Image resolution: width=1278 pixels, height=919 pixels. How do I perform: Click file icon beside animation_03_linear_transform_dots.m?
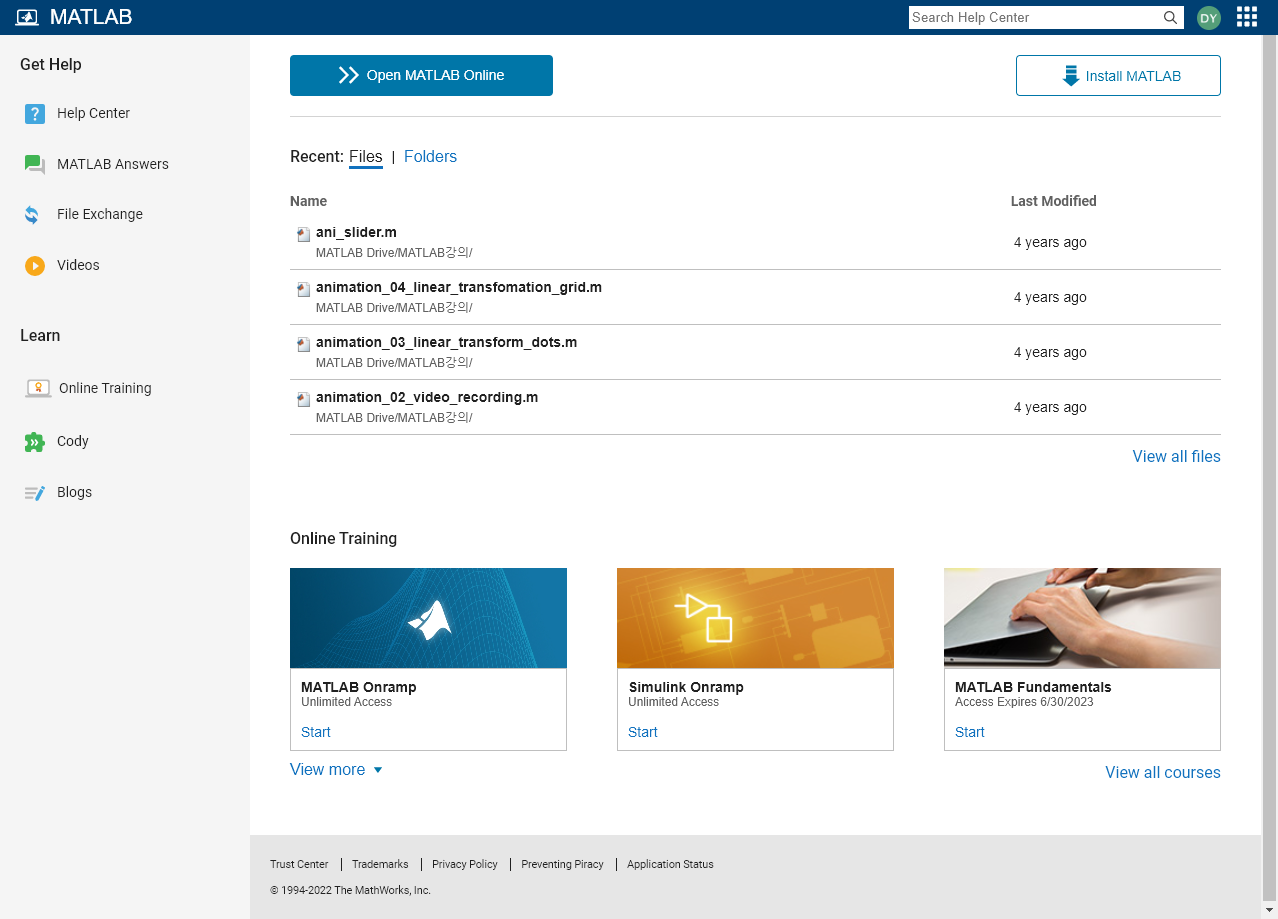tap(303, 344)
